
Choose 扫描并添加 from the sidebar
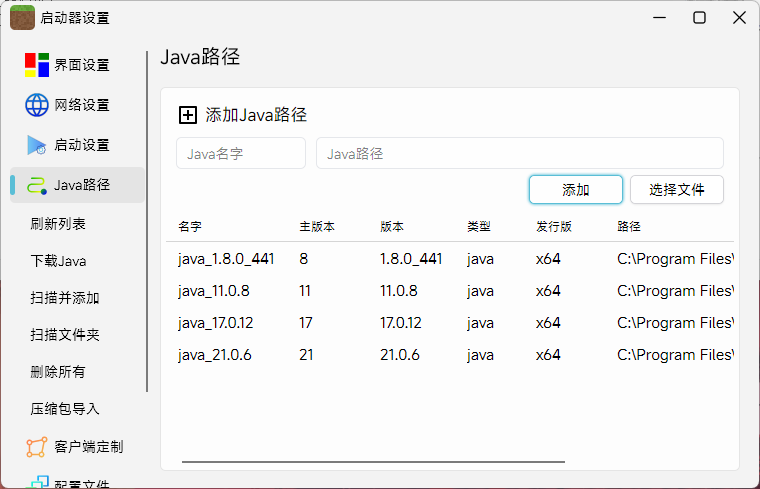64,298
